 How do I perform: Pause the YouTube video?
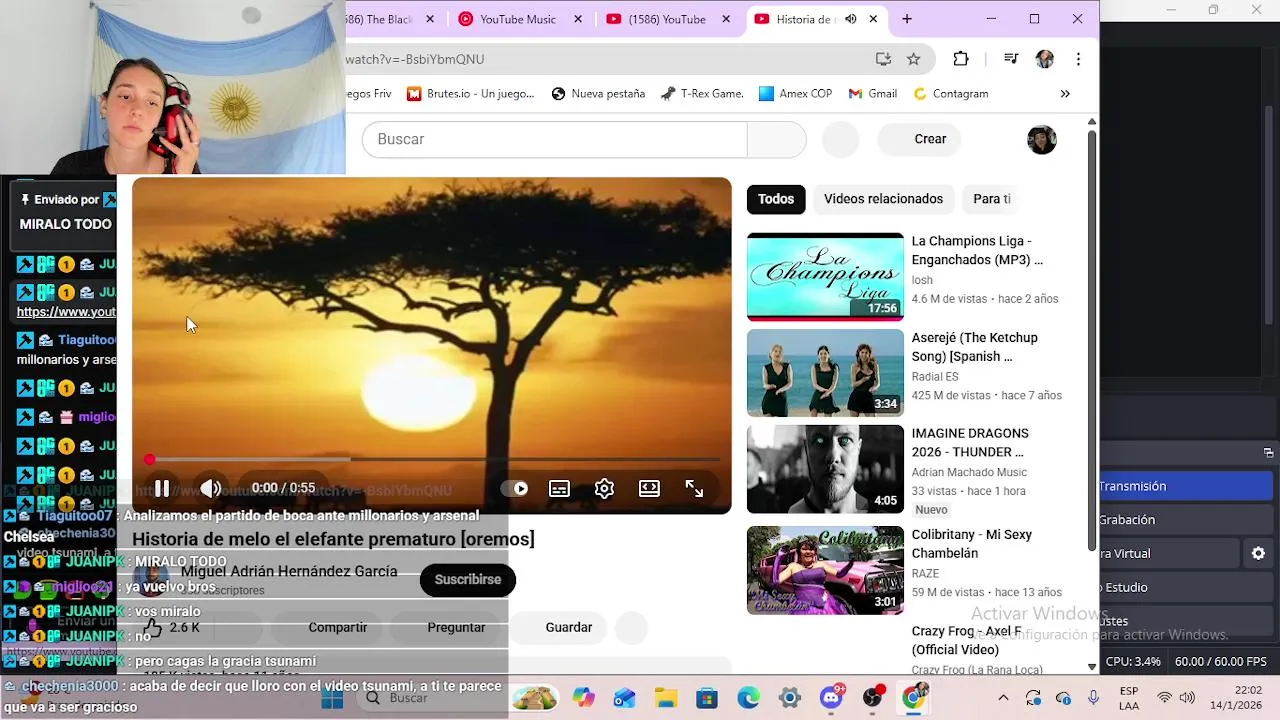pyautogui.click(x=162, y=488)
